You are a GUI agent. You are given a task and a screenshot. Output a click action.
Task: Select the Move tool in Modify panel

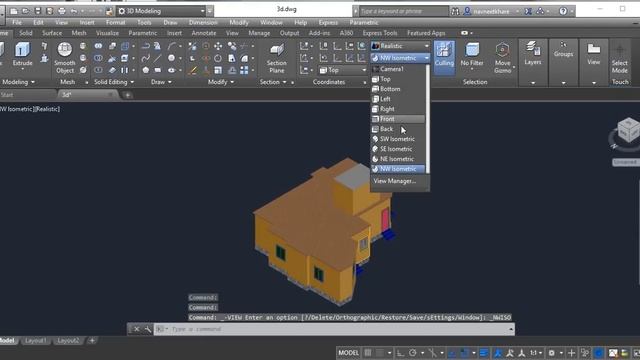point(218,46)
